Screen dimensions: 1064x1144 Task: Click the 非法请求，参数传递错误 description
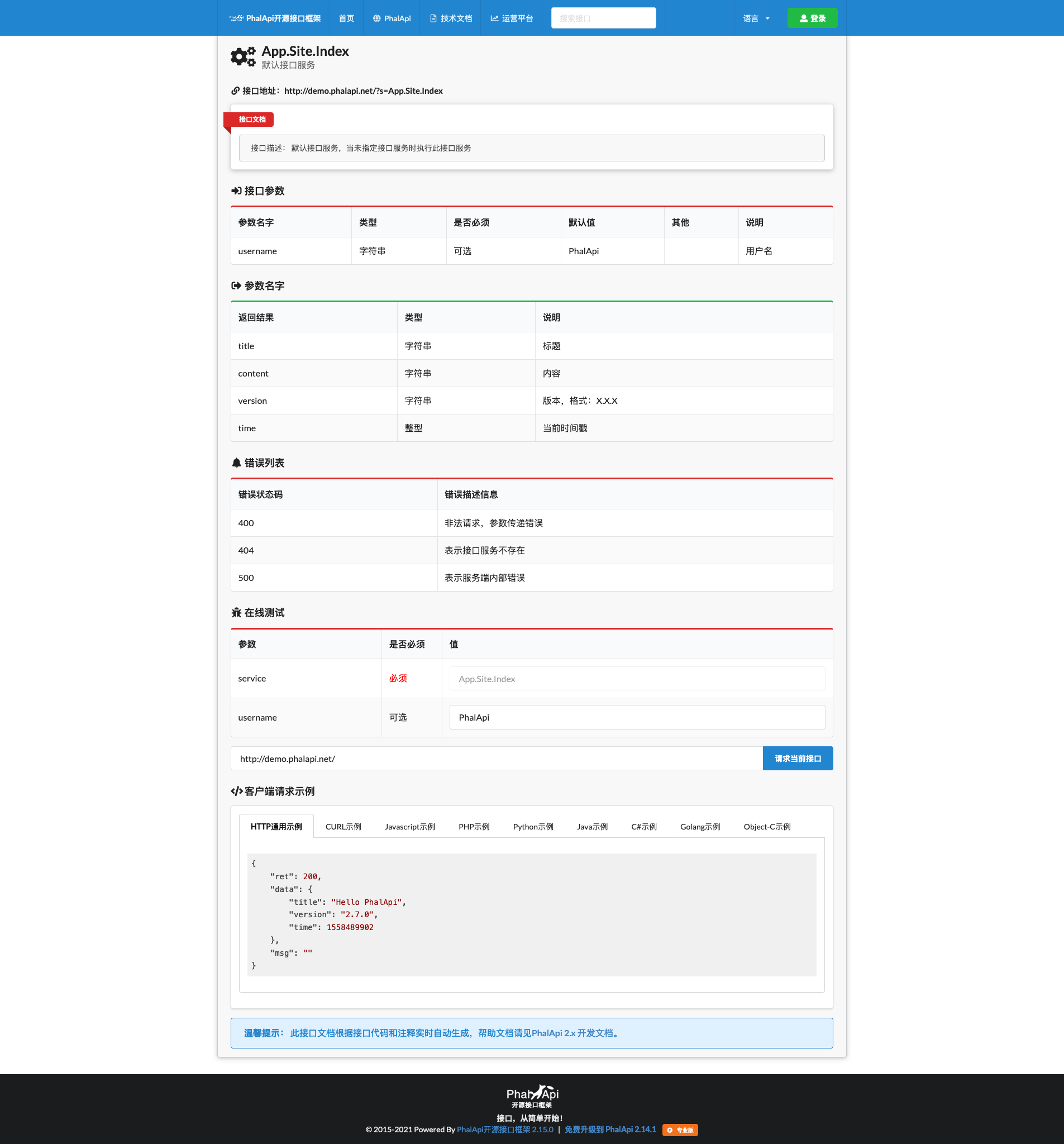click(x=494, y=523)
